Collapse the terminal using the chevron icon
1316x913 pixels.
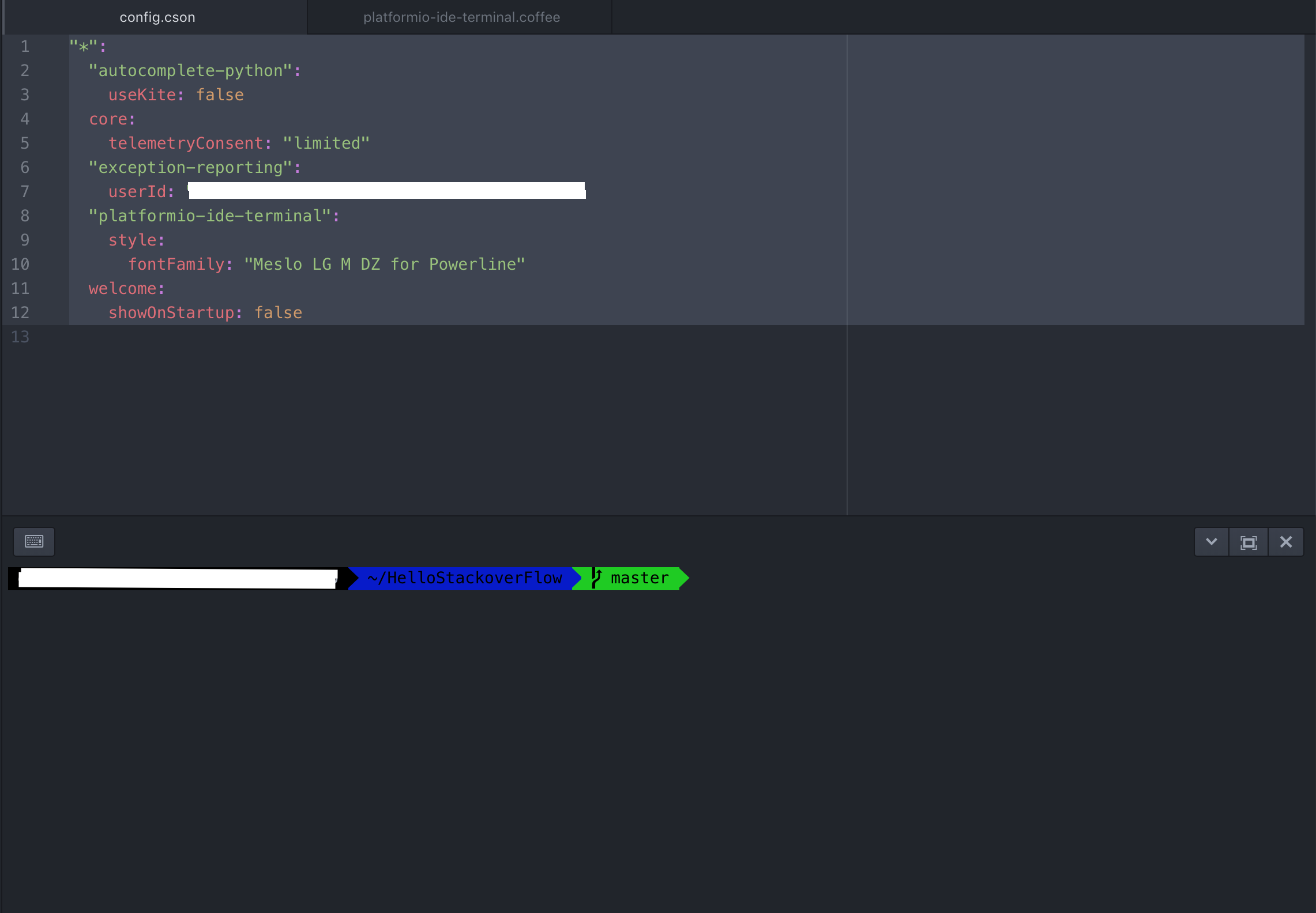[x=1211, y=542]
